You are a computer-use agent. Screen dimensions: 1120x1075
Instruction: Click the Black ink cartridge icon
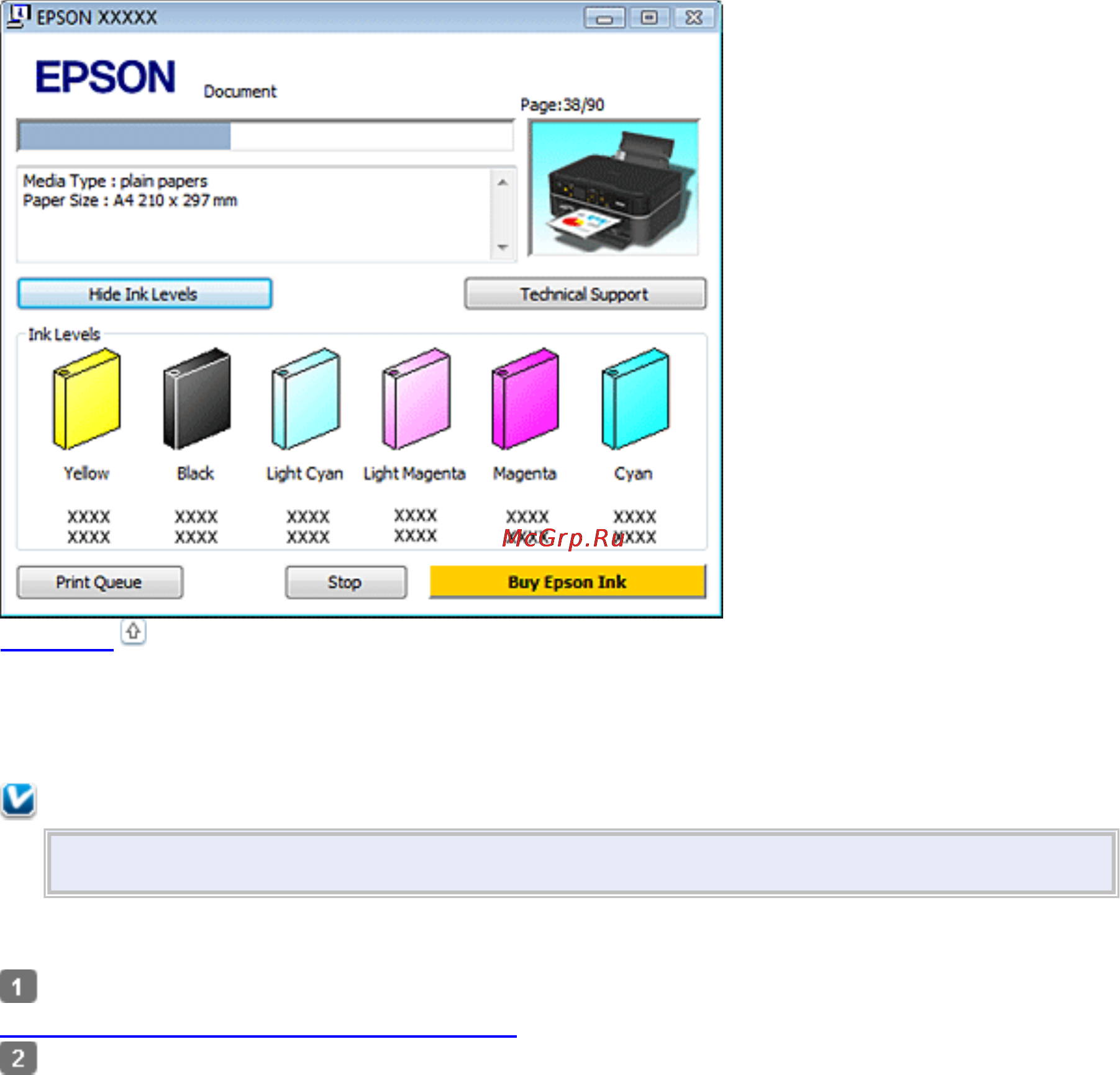pos(196,399)
